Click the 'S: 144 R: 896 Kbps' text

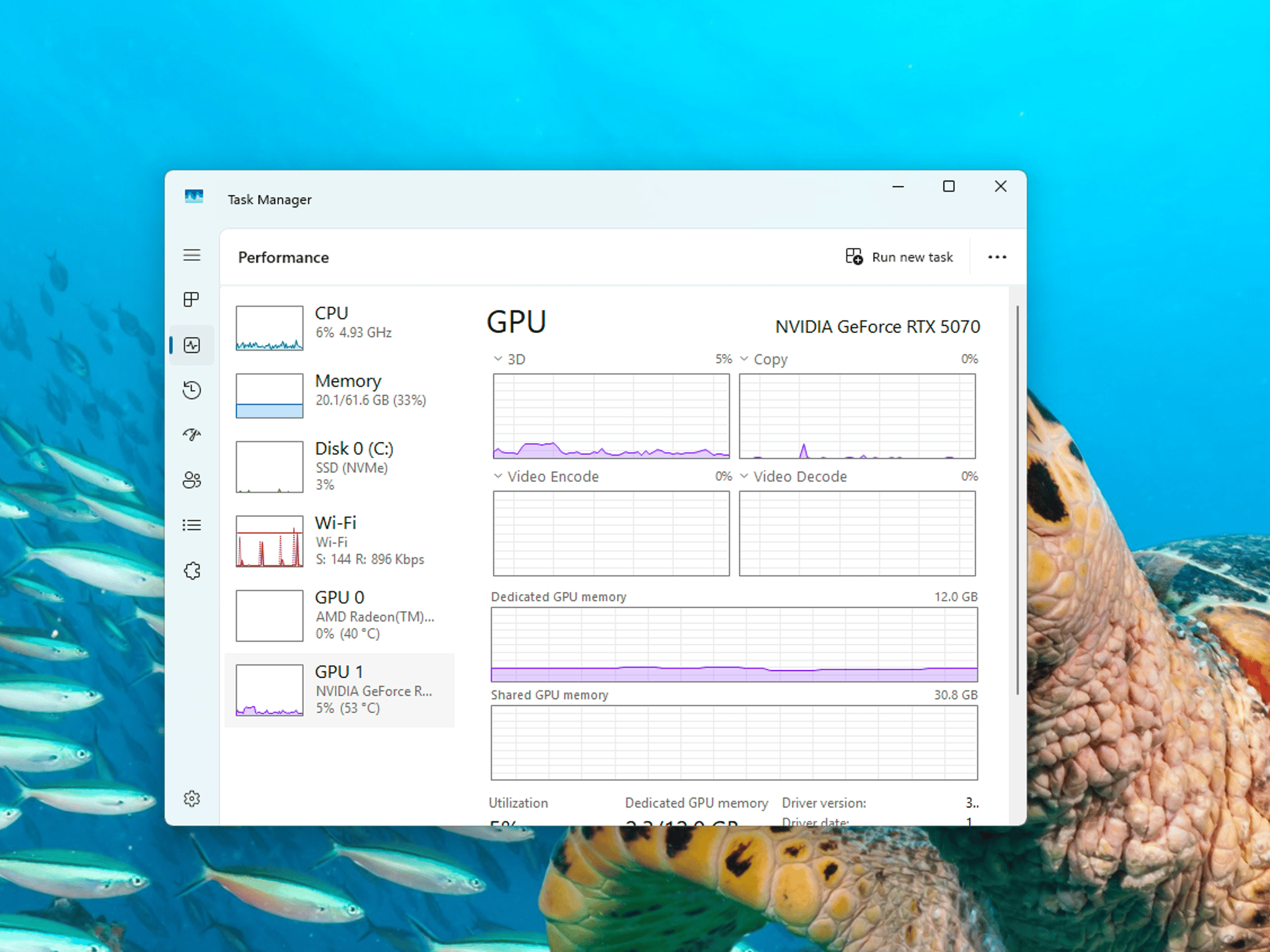tap(370, 560)
